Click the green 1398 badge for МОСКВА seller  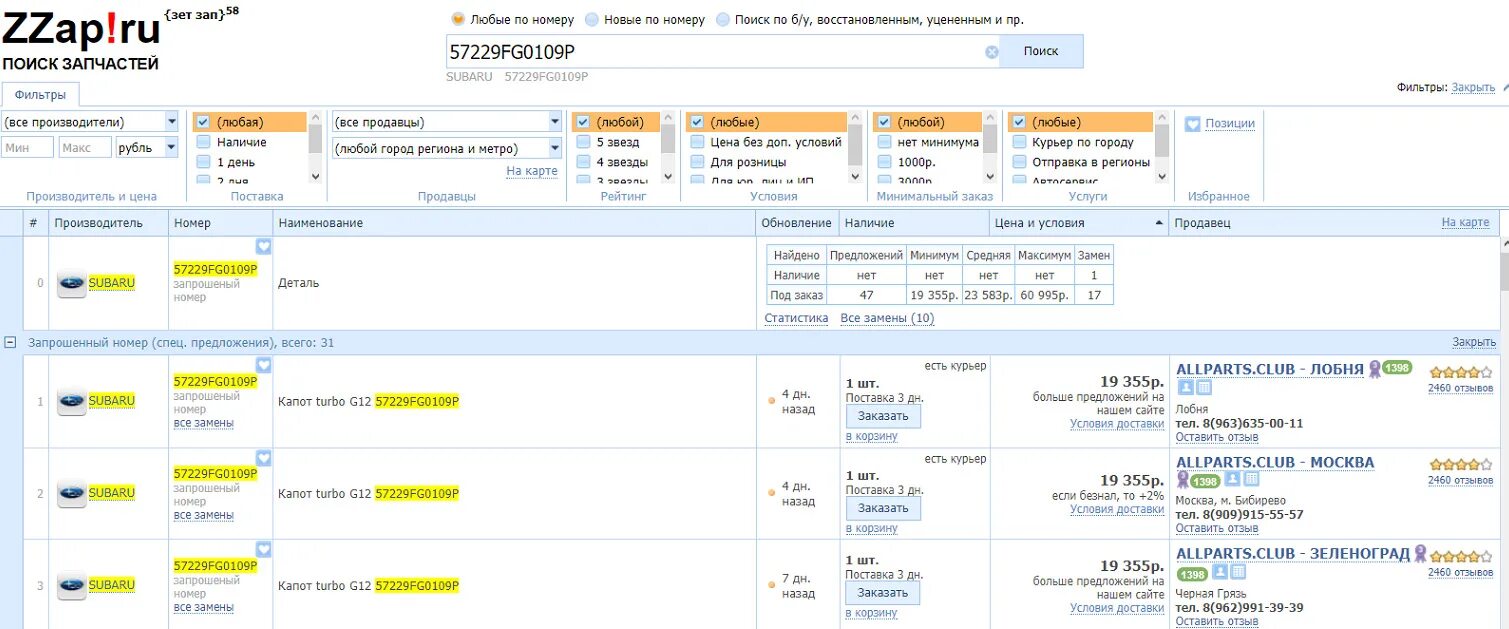pos(1207,481)
